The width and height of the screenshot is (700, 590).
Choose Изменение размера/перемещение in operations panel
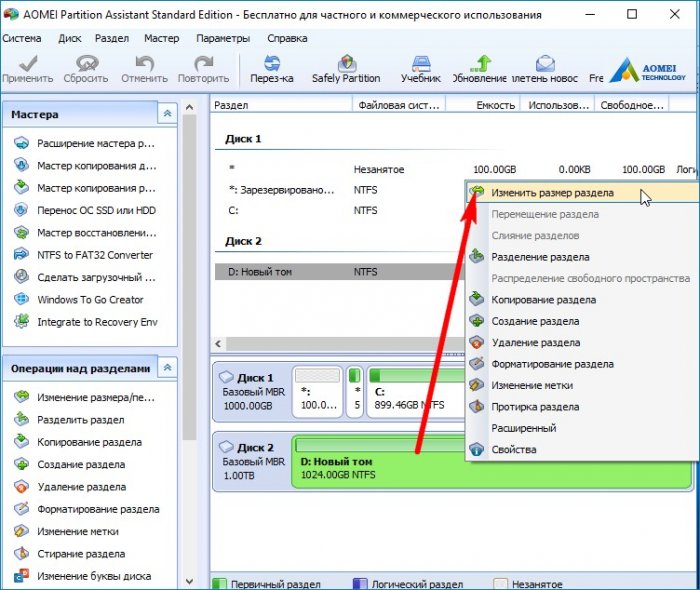pyautogui.click(x=84, y=397)
